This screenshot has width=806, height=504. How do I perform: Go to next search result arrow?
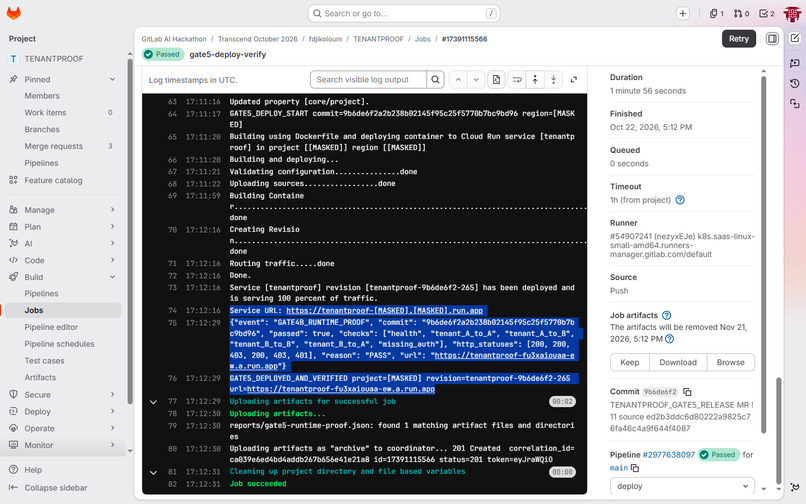pyautogui.click(x=476, y=80)
